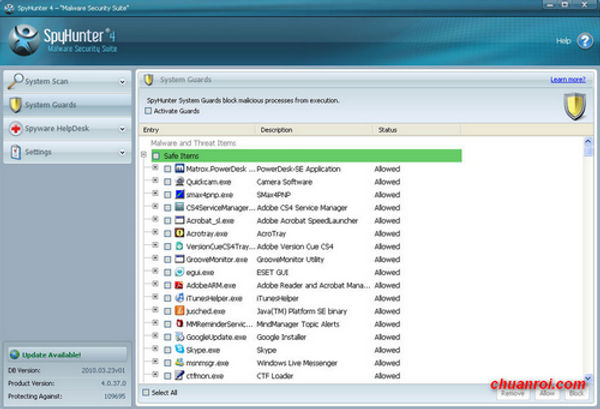Enable the Activate Guards checkbox

click(148, 111)
